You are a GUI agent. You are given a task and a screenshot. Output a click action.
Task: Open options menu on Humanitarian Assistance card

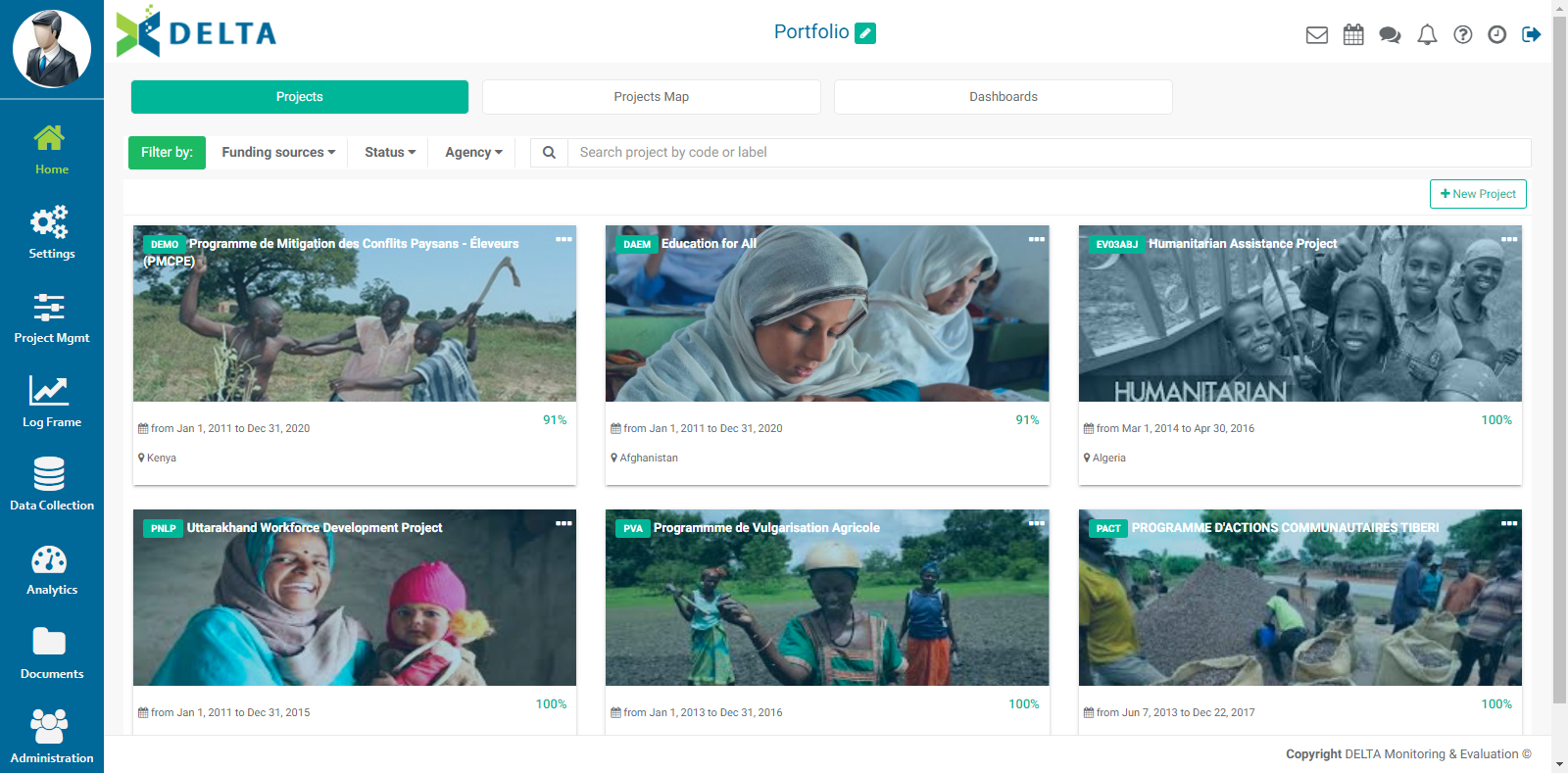(1509, 239)
